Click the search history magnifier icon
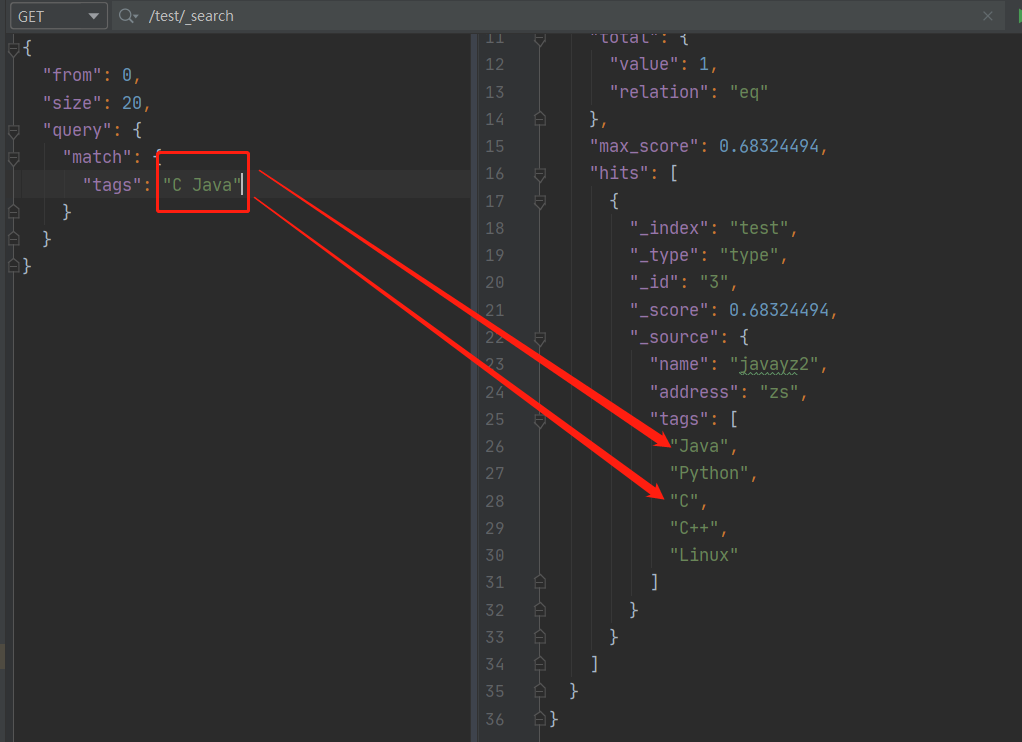The width and height of the screenshot is (1022, 742). pos(128,16)
